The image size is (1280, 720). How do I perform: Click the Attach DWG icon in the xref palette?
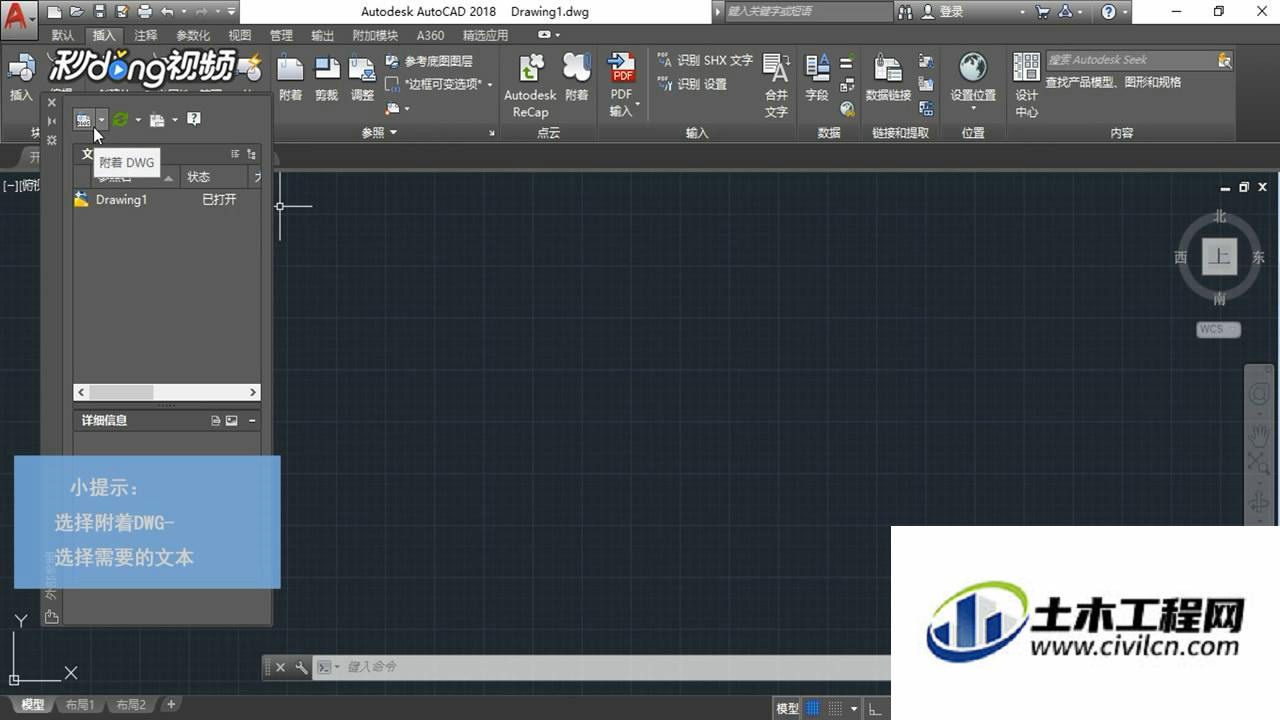(x=84, y=120)
